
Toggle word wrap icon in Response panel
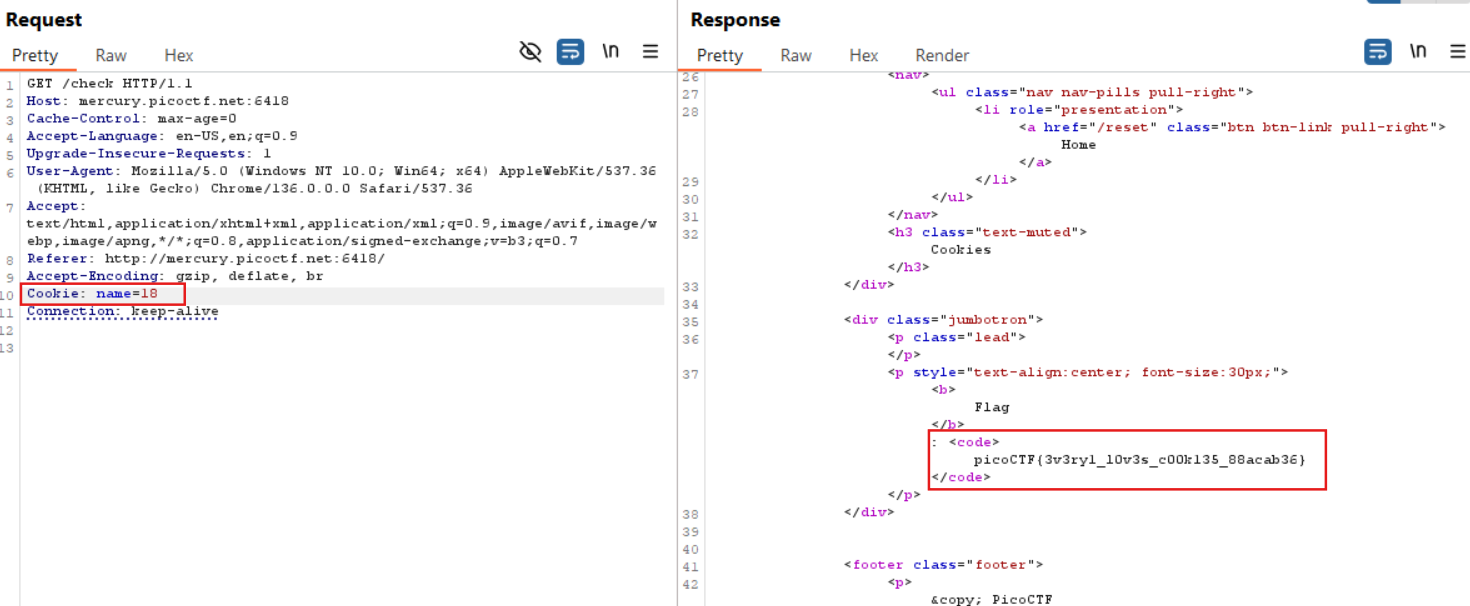(x=1377, y=52)
